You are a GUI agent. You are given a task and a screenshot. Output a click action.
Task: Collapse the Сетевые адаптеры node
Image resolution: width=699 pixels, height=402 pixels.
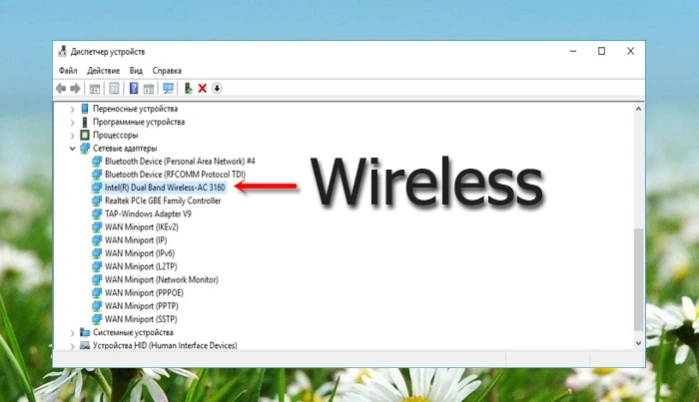click(x=72, y=148)
